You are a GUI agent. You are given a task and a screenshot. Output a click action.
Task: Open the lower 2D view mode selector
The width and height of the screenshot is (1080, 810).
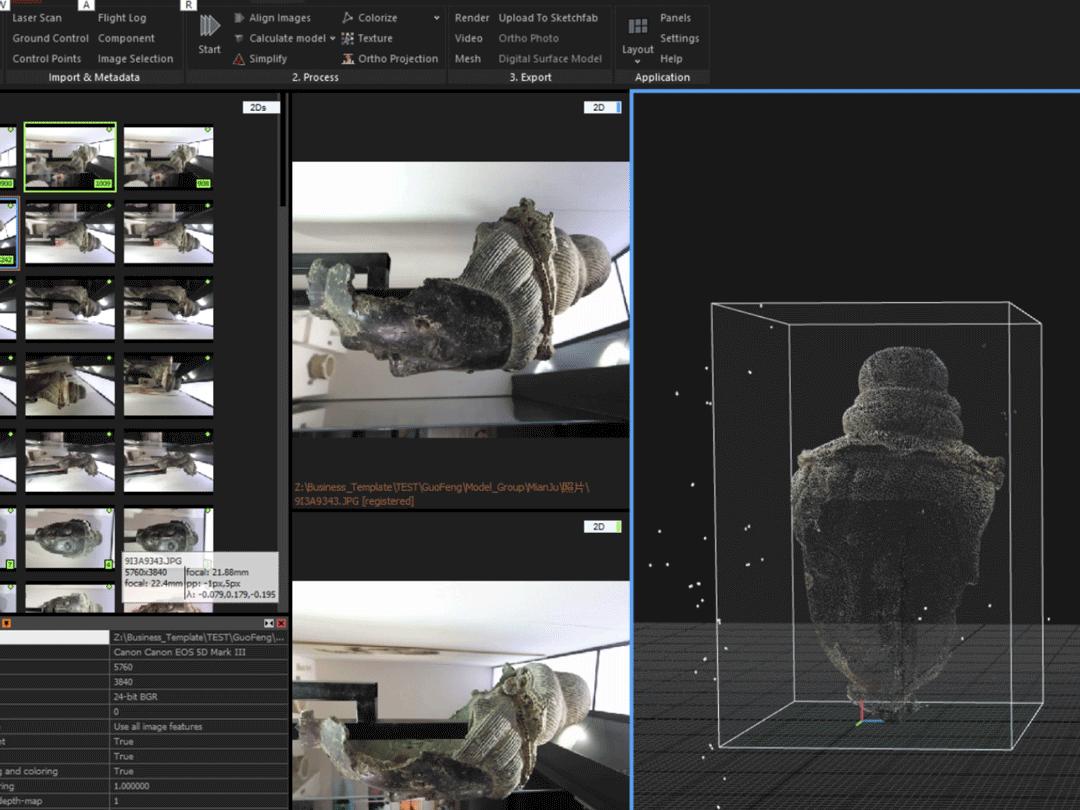603,527
